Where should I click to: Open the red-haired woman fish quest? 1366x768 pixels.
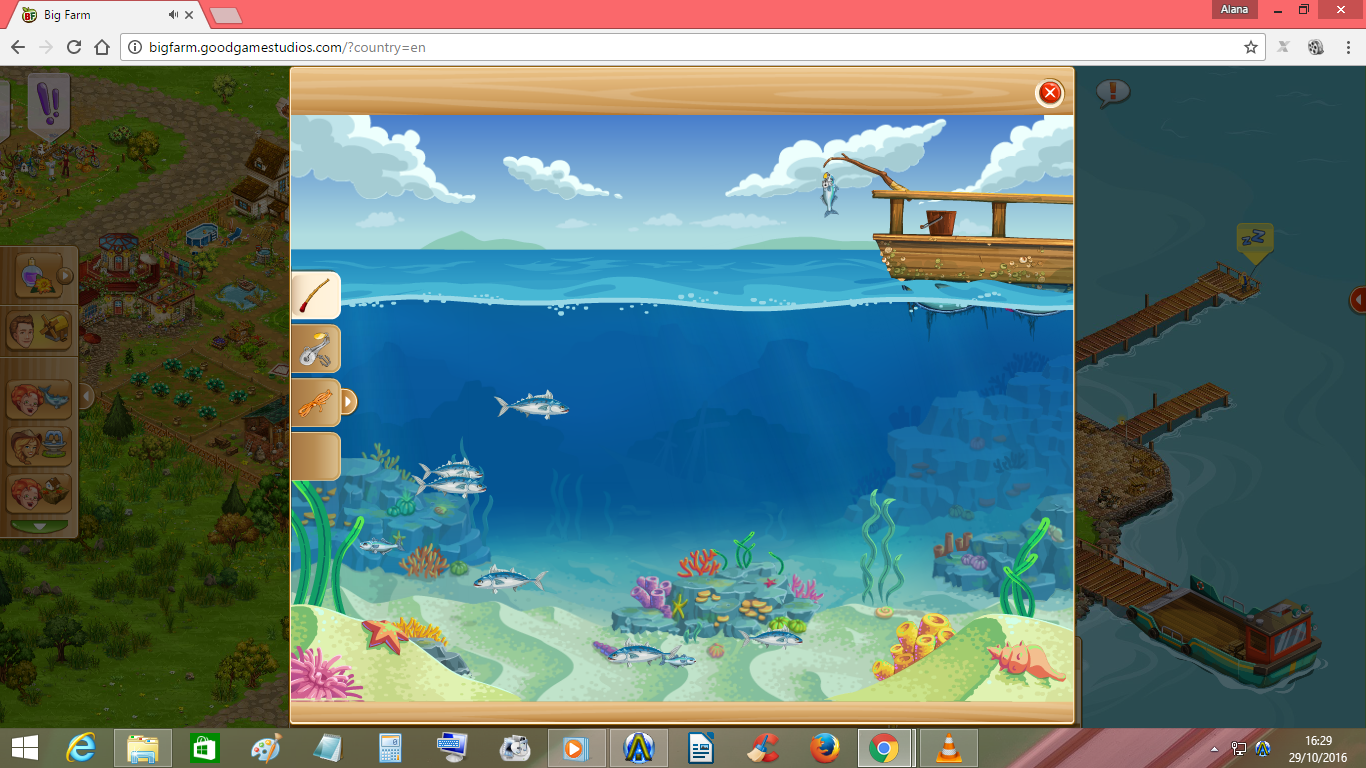pyautogui.click(x=40, y=398)
